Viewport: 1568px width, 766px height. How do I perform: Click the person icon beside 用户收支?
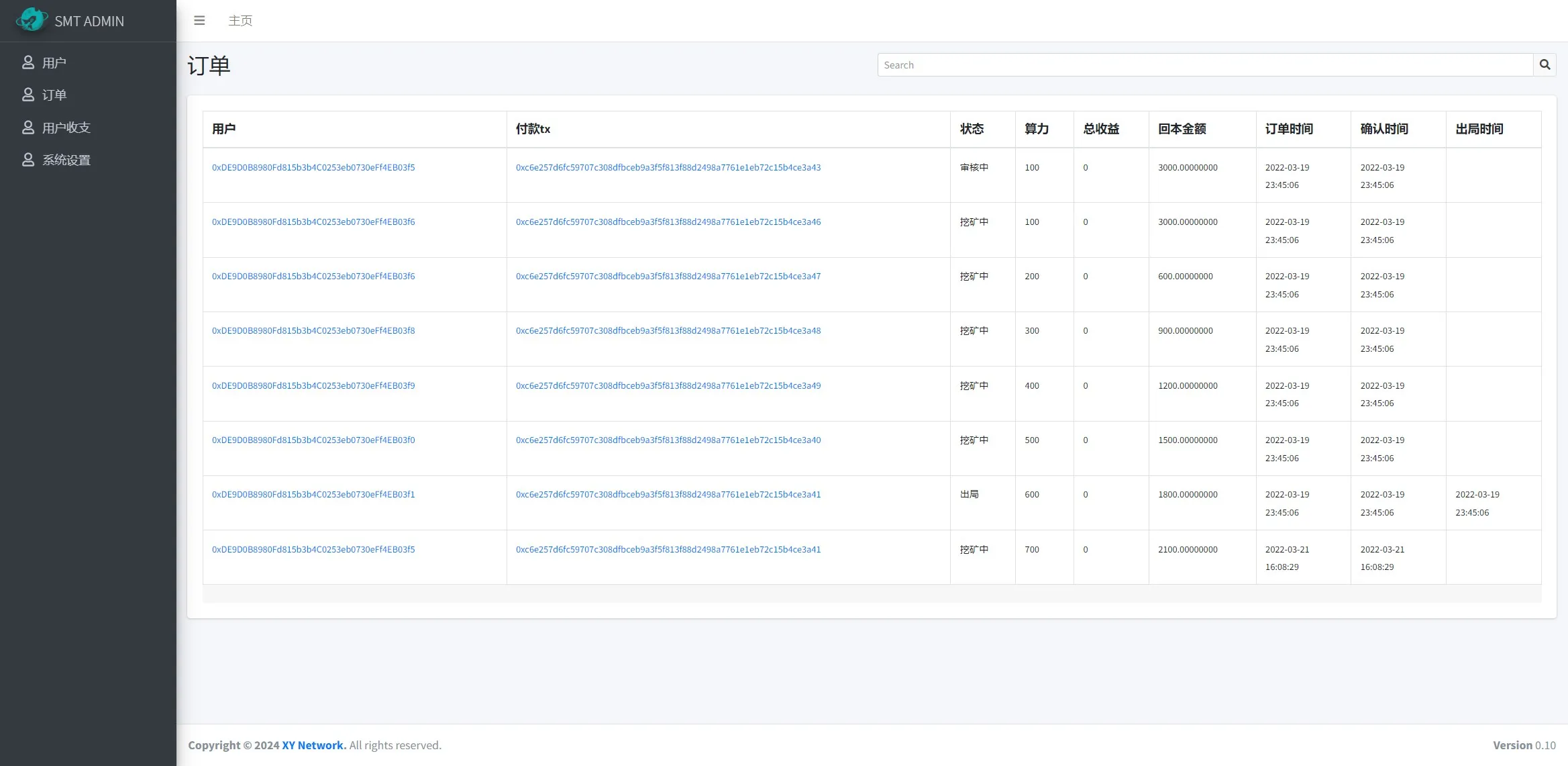(x=28, y=128)
